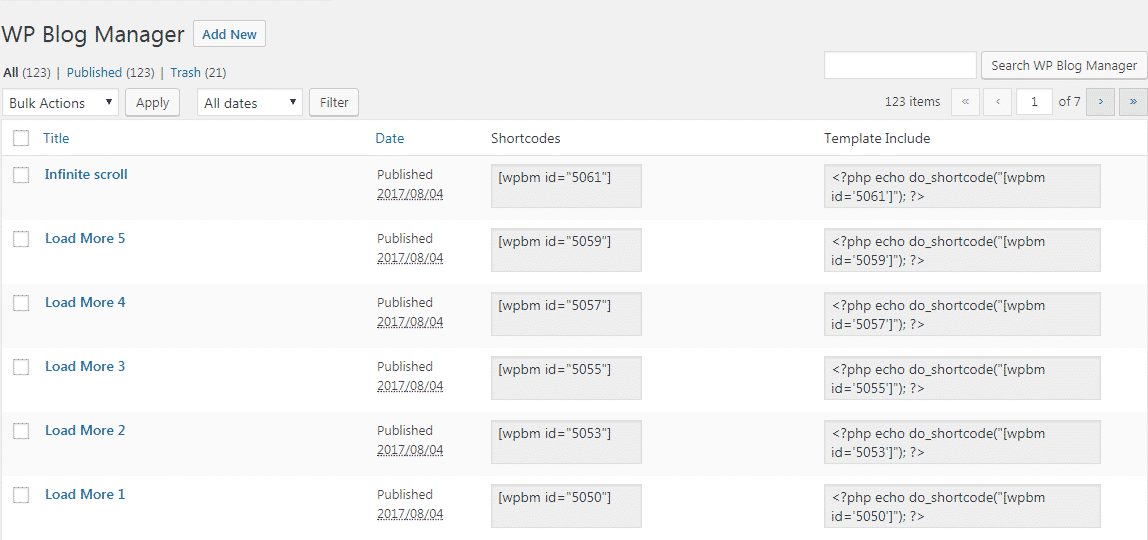Focus the search text field
This screenshot has width=1148, height=540.
(901, 65)
